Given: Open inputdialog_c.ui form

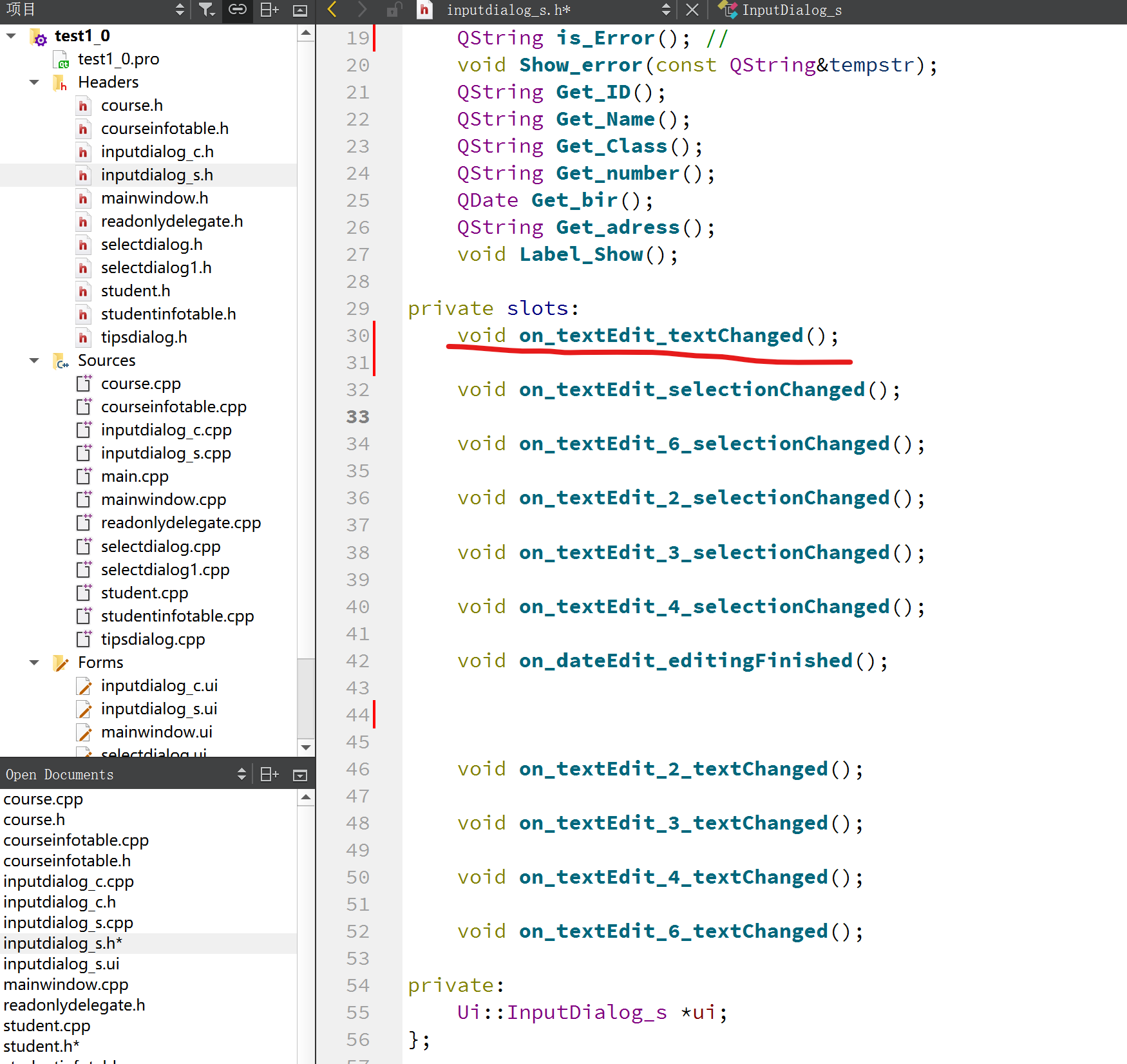Looking at the screenshot, I should pyautogui.click(x=160, y=686).
